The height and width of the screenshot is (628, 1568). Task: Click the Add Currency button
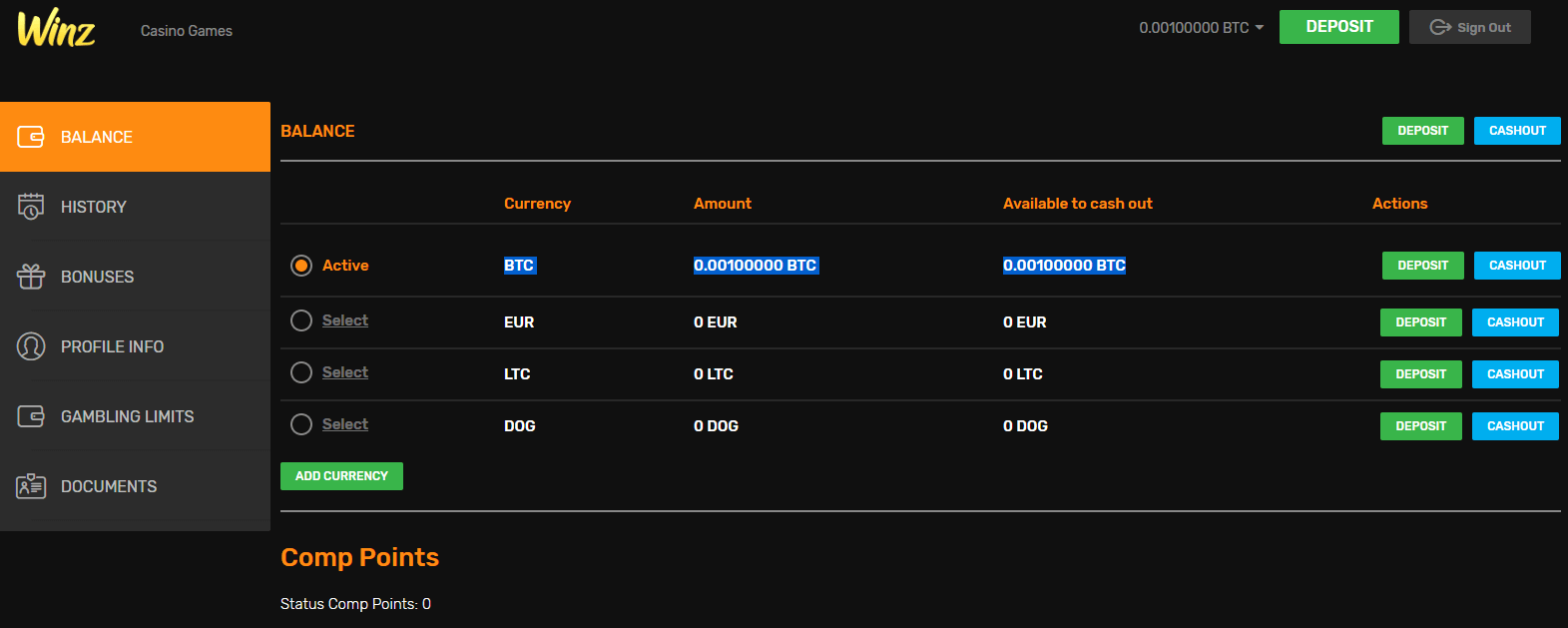point(341,476)
